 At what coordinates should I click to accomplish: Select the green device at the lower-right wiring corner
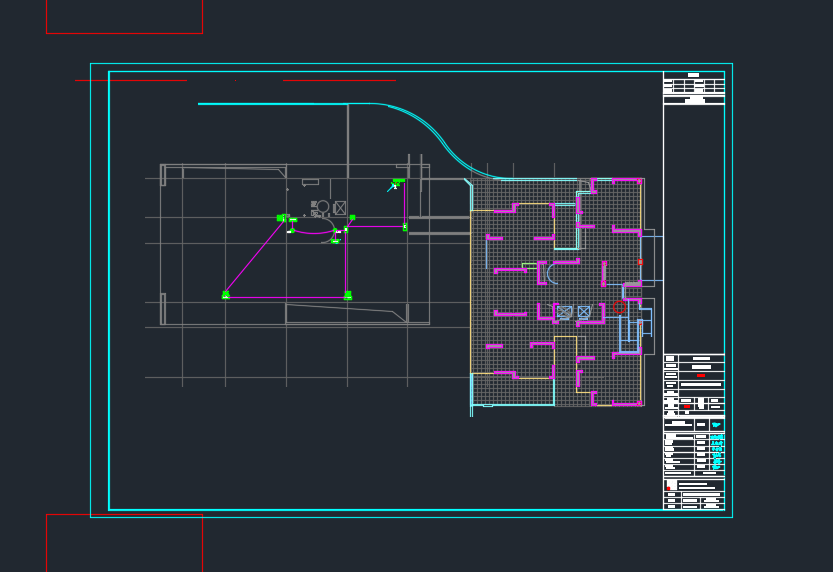coord(348,295)
